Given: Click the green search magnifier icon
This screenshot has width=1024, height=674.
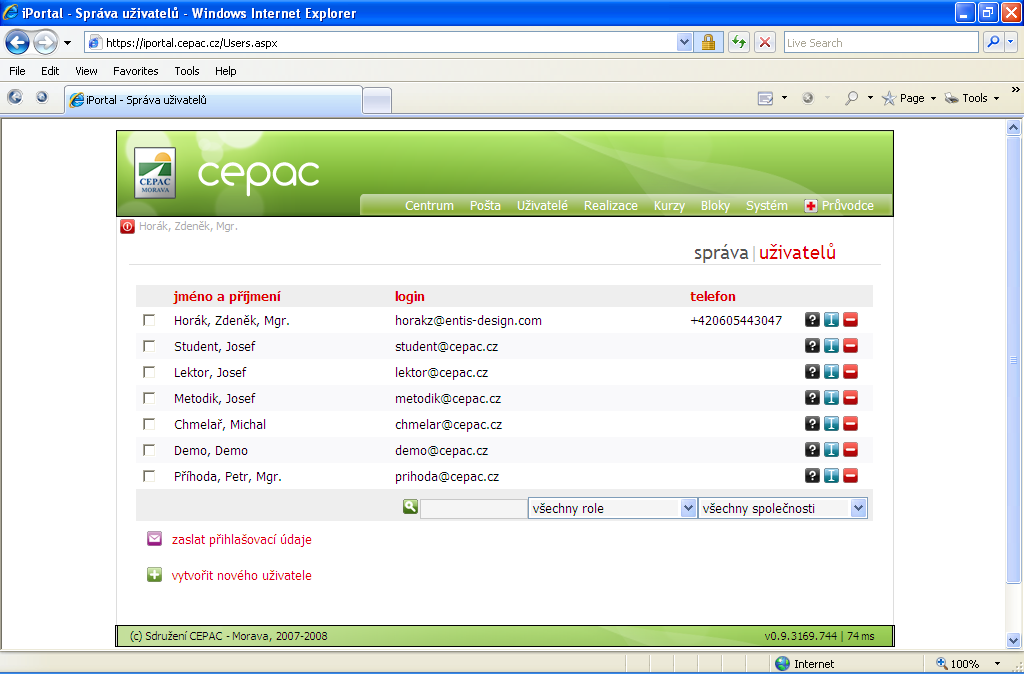Looking at the screenshot, I should (x=410, y=506).
